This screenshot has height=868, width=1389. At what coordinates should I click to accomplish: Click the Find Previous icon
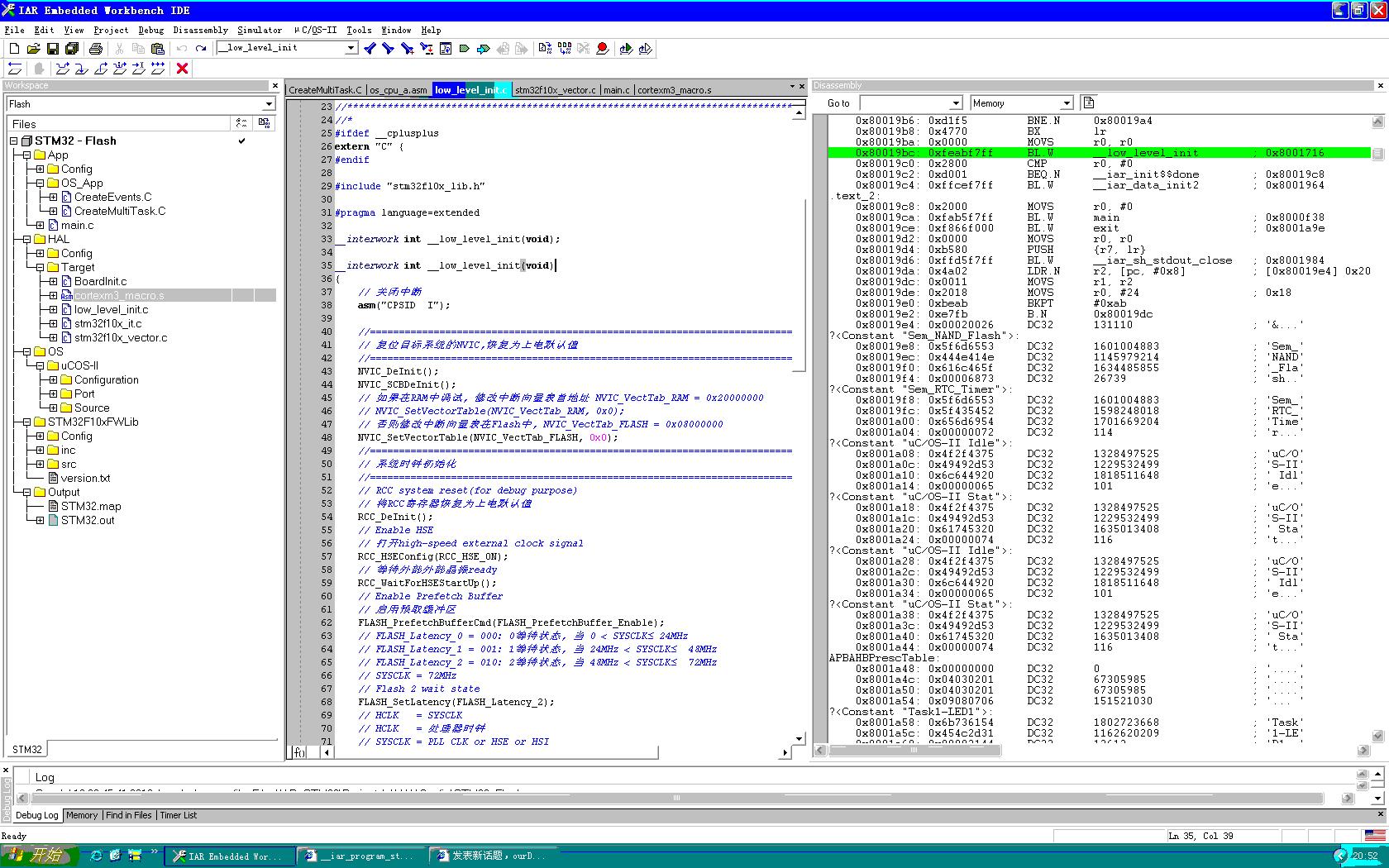coord(370,49)
